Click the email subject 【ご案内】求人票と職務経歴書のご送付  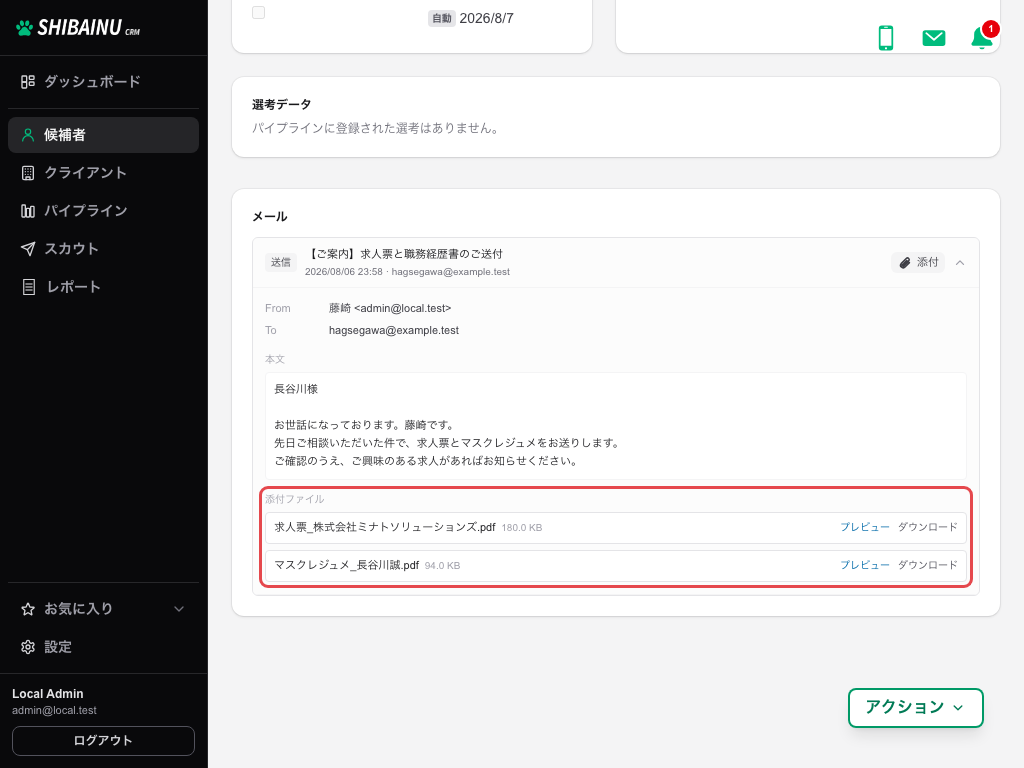(404, 254)
